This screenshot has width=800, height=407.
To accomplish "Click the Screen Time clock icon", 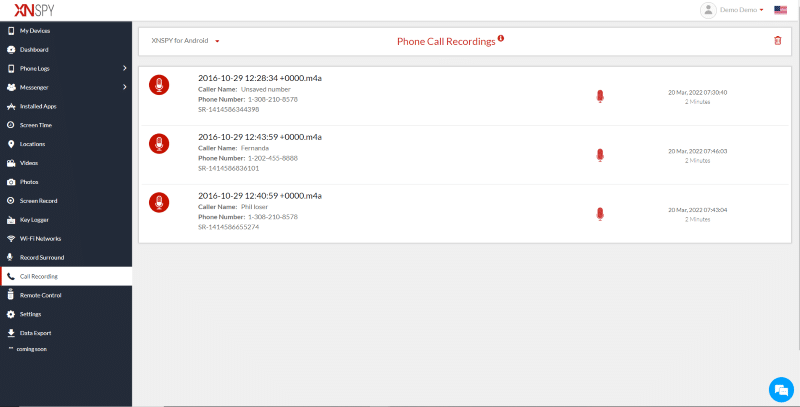I will (x=11, y=125).
